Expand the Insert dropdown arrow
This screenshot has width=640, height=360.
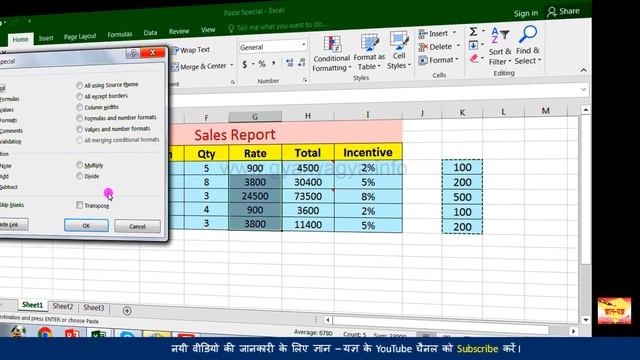tap(454, 33)
